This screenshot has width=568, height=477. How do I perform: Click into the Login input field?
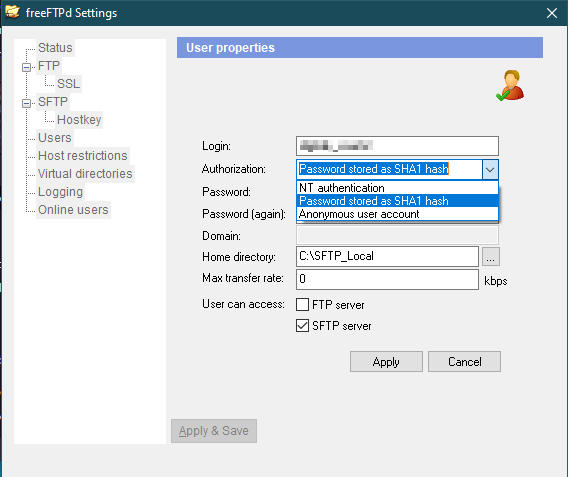(397, 146)
